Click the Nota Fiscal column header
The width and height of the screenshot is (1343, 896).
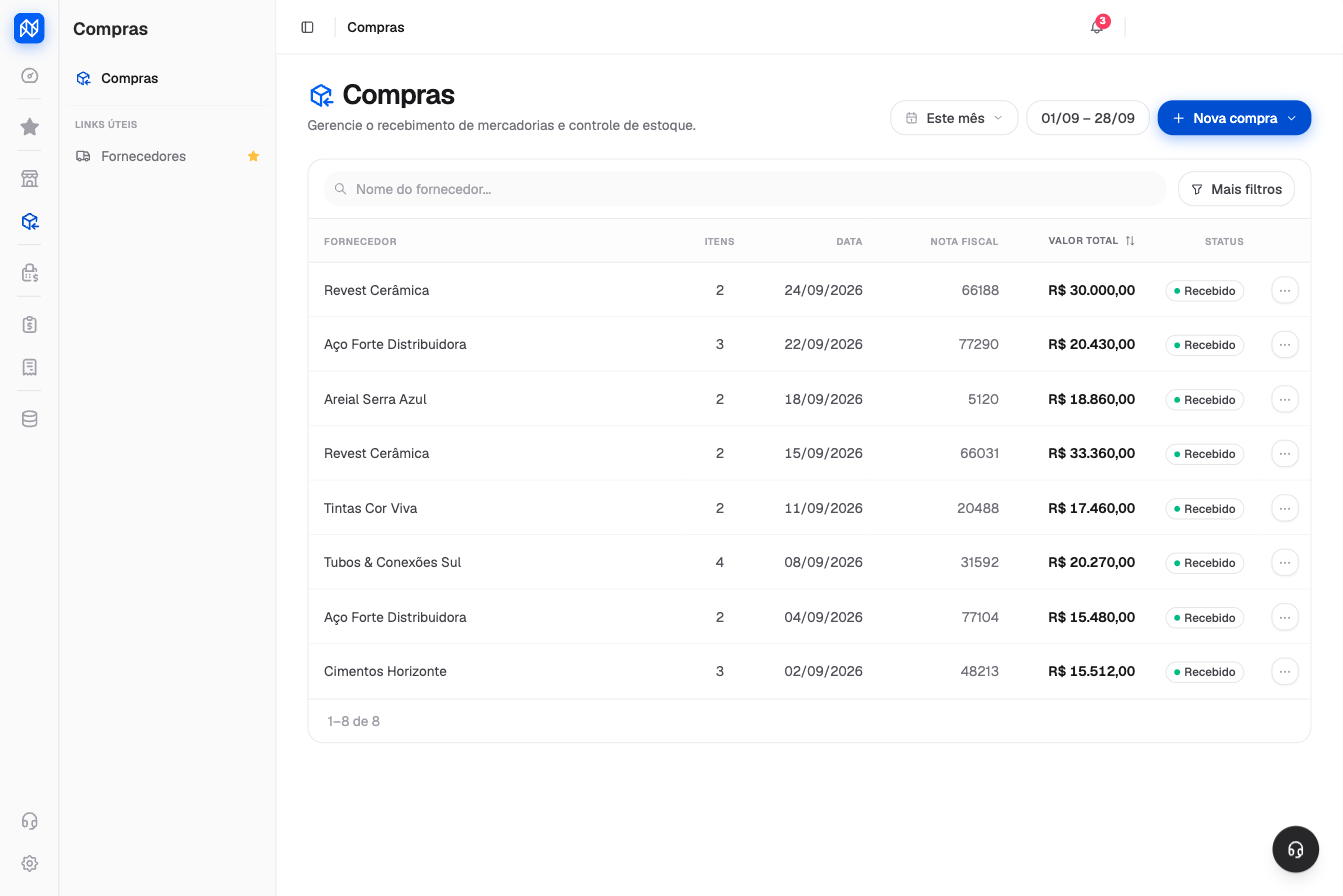pos(964,242)
